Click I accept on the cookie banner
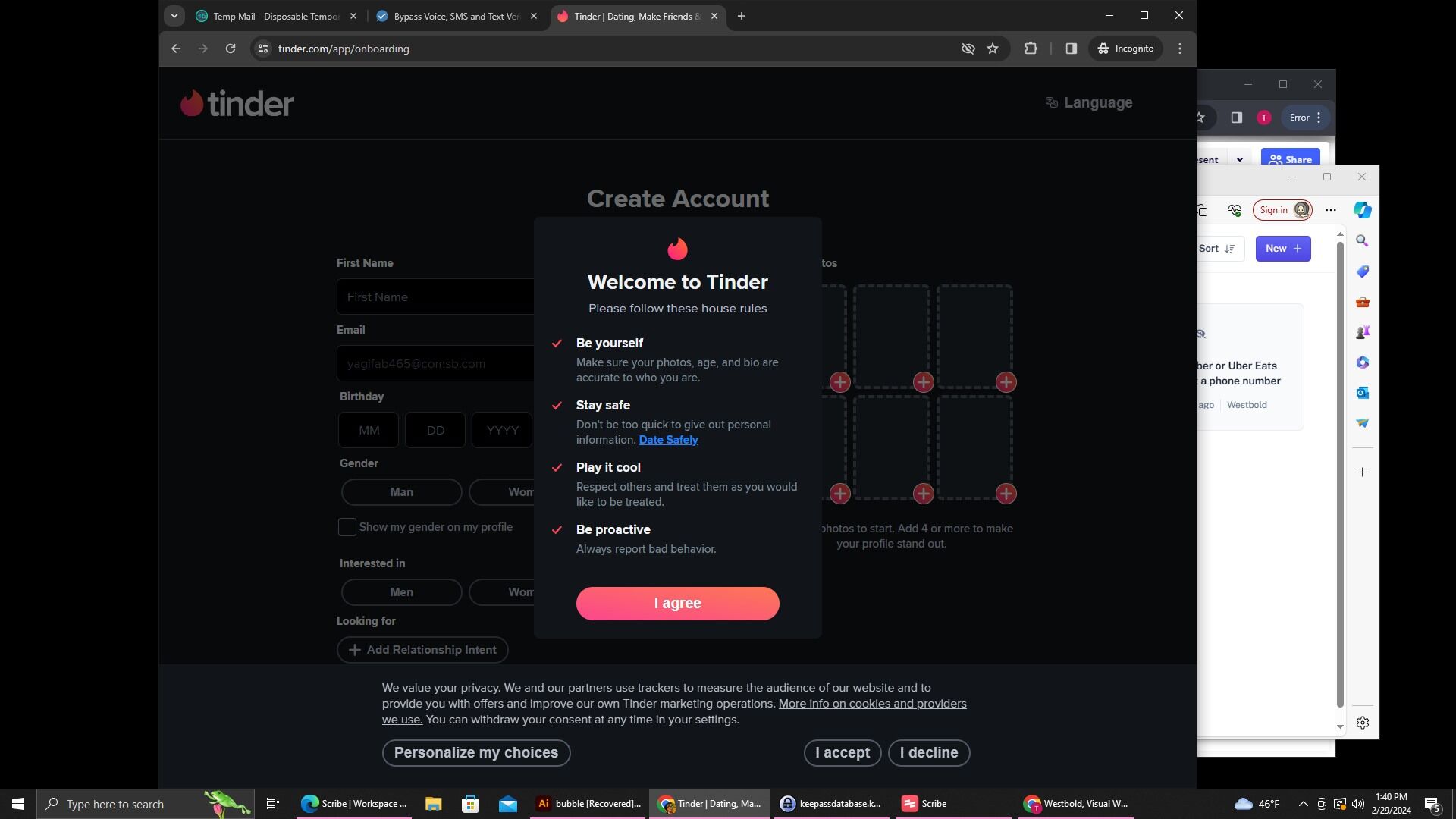Viewport: 1456px width, 819px height. coord(843,753)
